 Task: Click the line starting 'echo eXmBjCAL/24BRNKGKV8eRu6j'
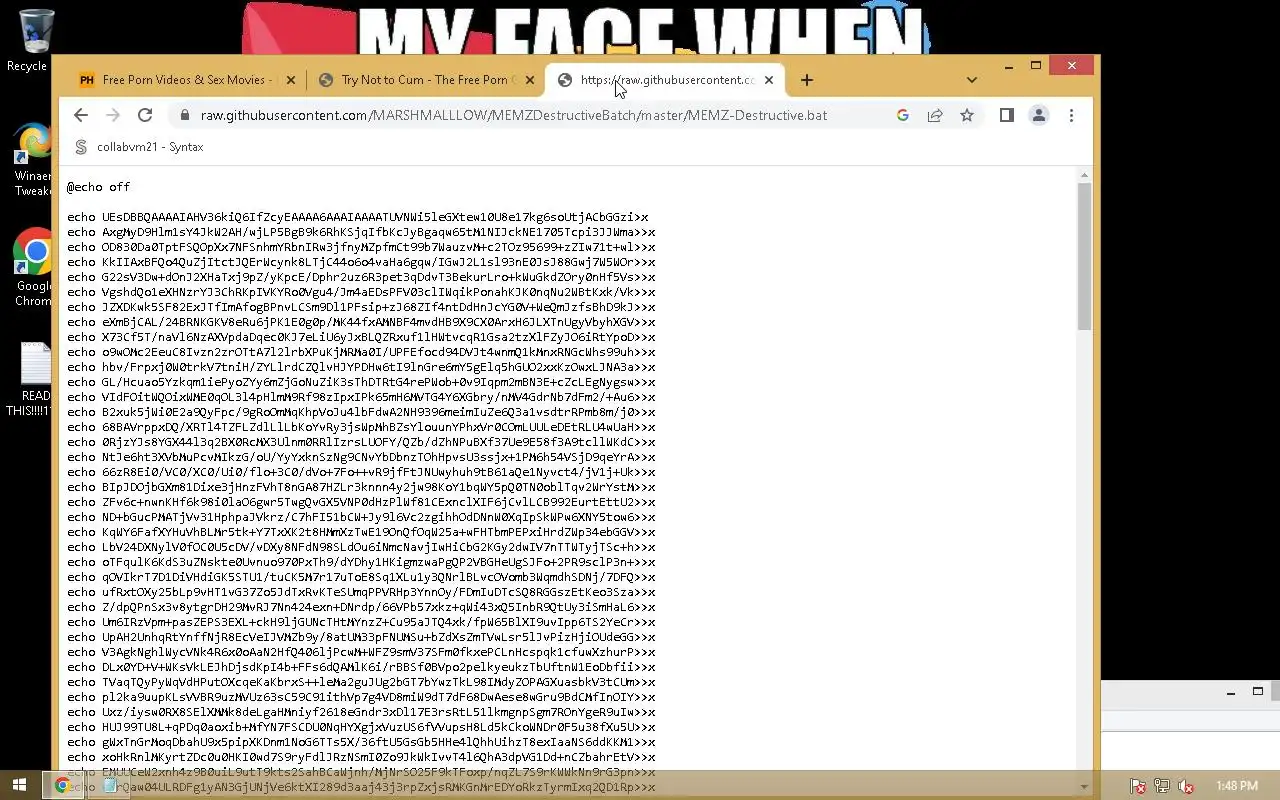(361, 322)
